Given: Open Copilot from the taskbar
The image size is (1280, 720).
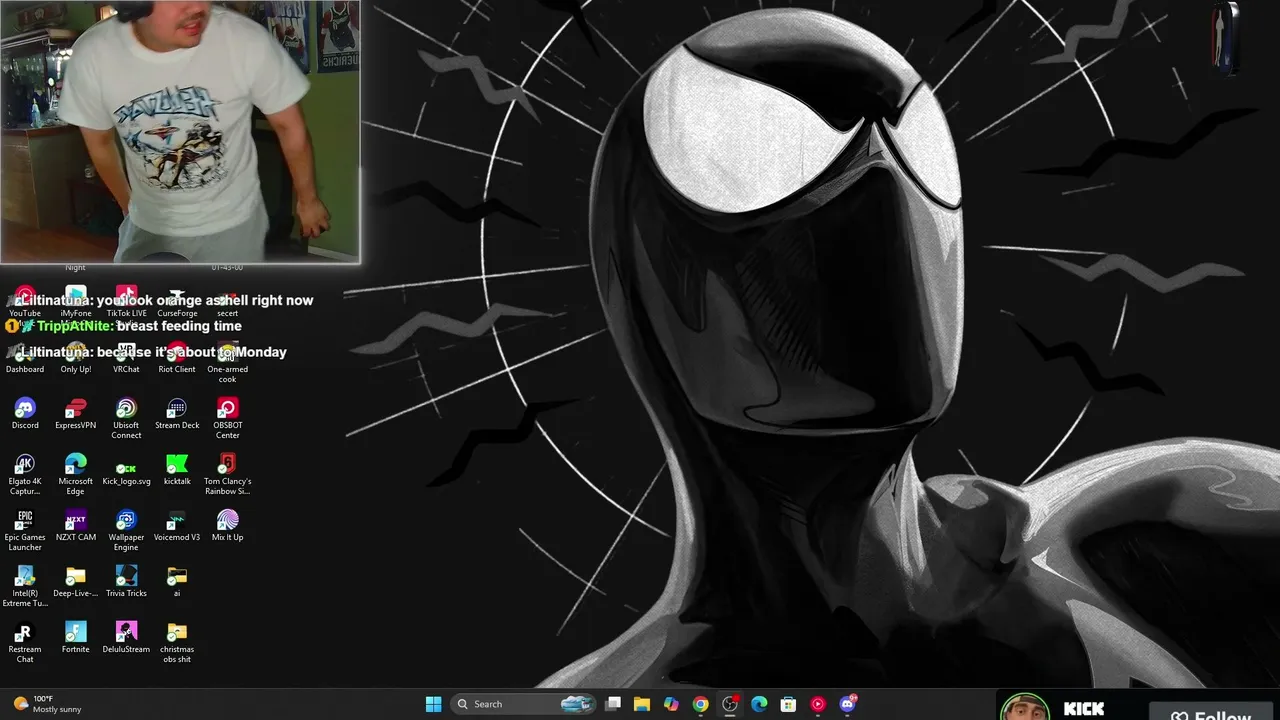Looking at the screenshot, I should [671, 704].
